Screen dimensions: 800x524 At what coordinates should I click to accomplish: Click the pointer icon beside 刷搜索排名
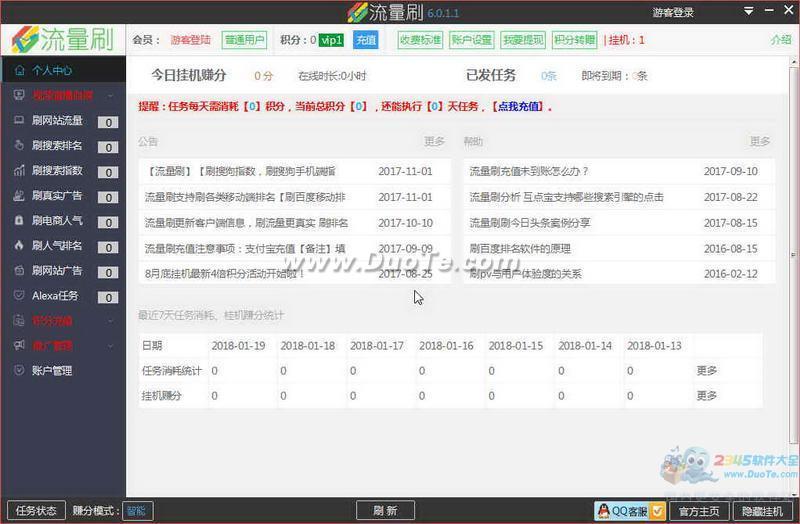19,145
